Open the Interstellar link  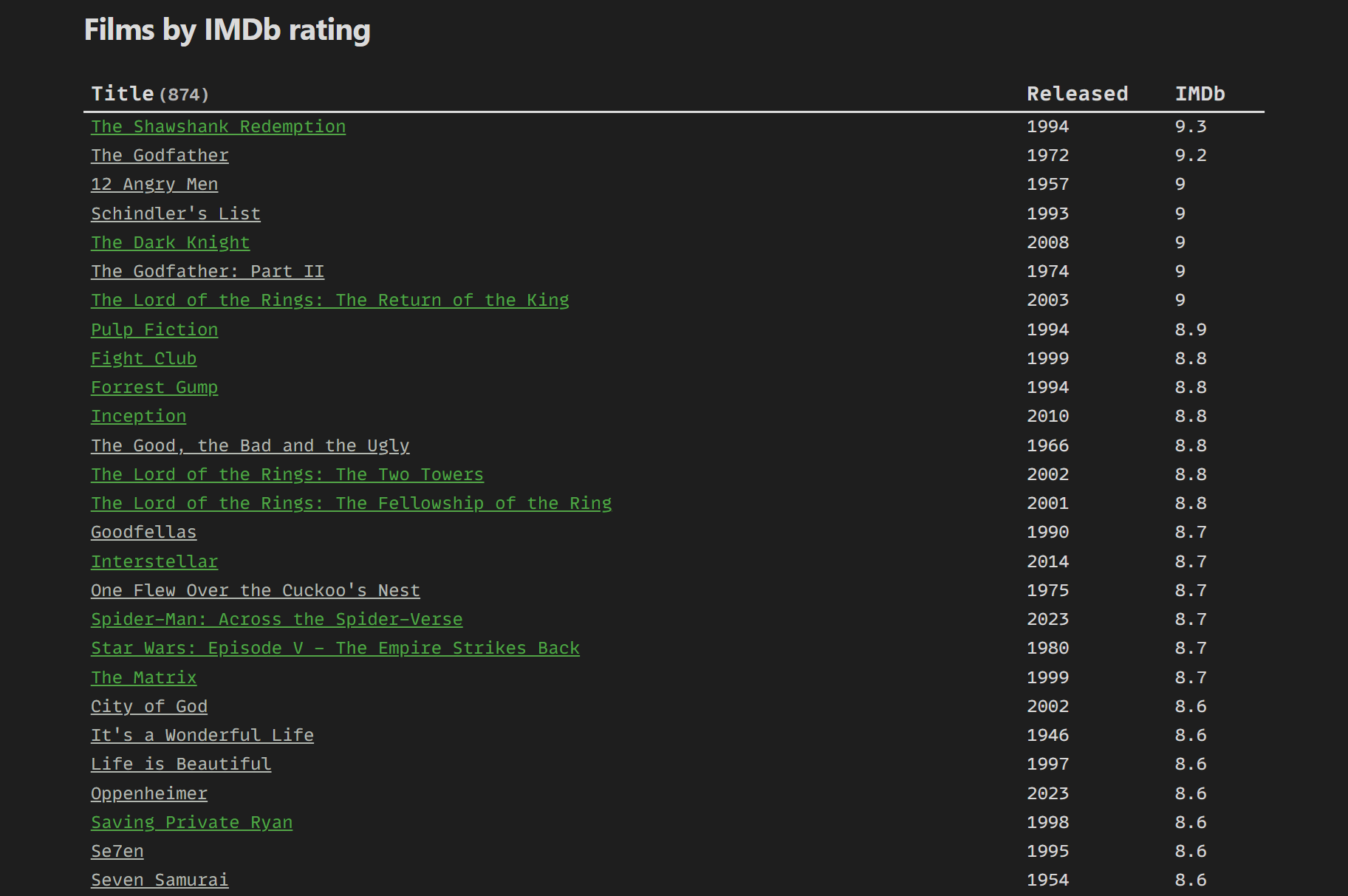pos(154,561)
